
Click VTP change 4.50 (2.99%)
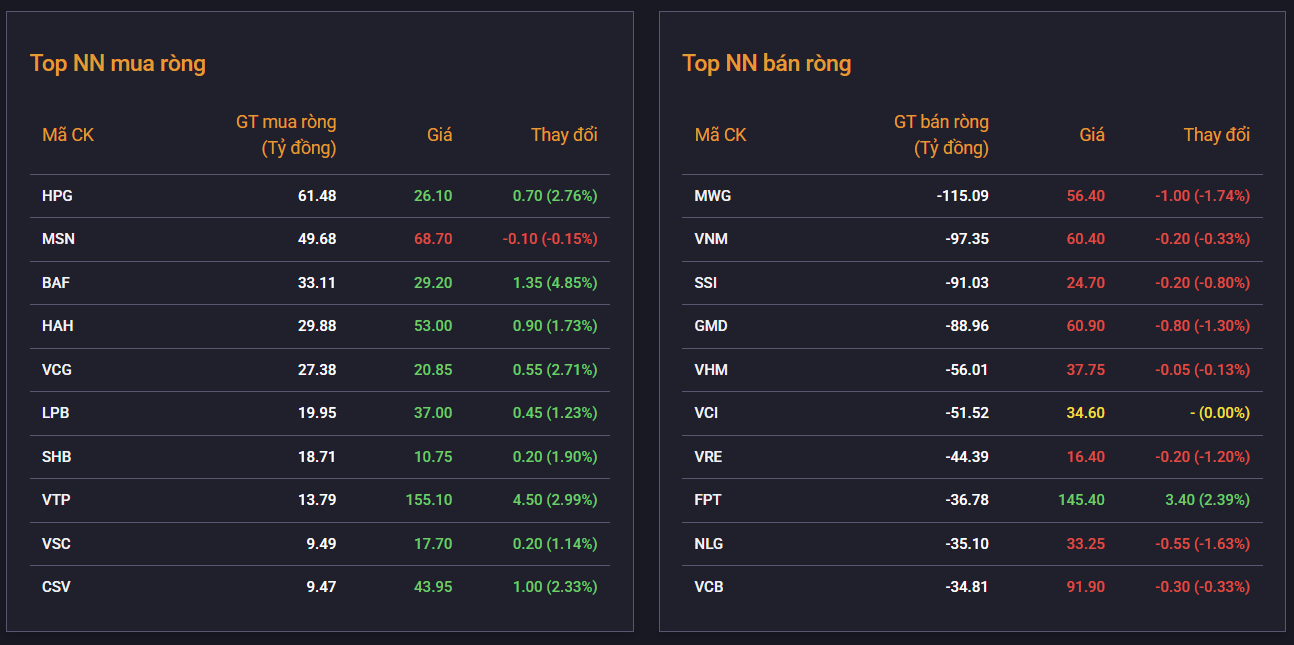tap(555, 500)
